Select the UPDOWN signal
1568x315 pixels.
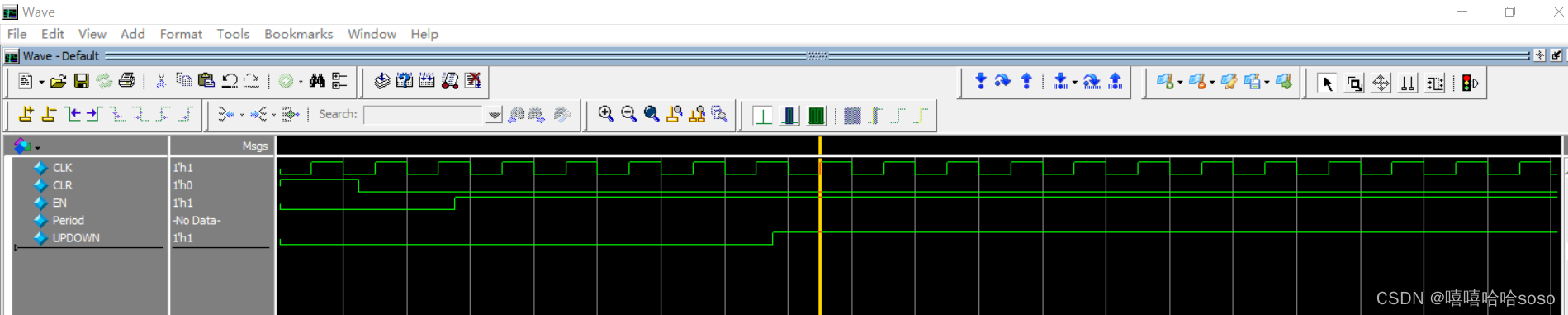click(x=76, y=238)
